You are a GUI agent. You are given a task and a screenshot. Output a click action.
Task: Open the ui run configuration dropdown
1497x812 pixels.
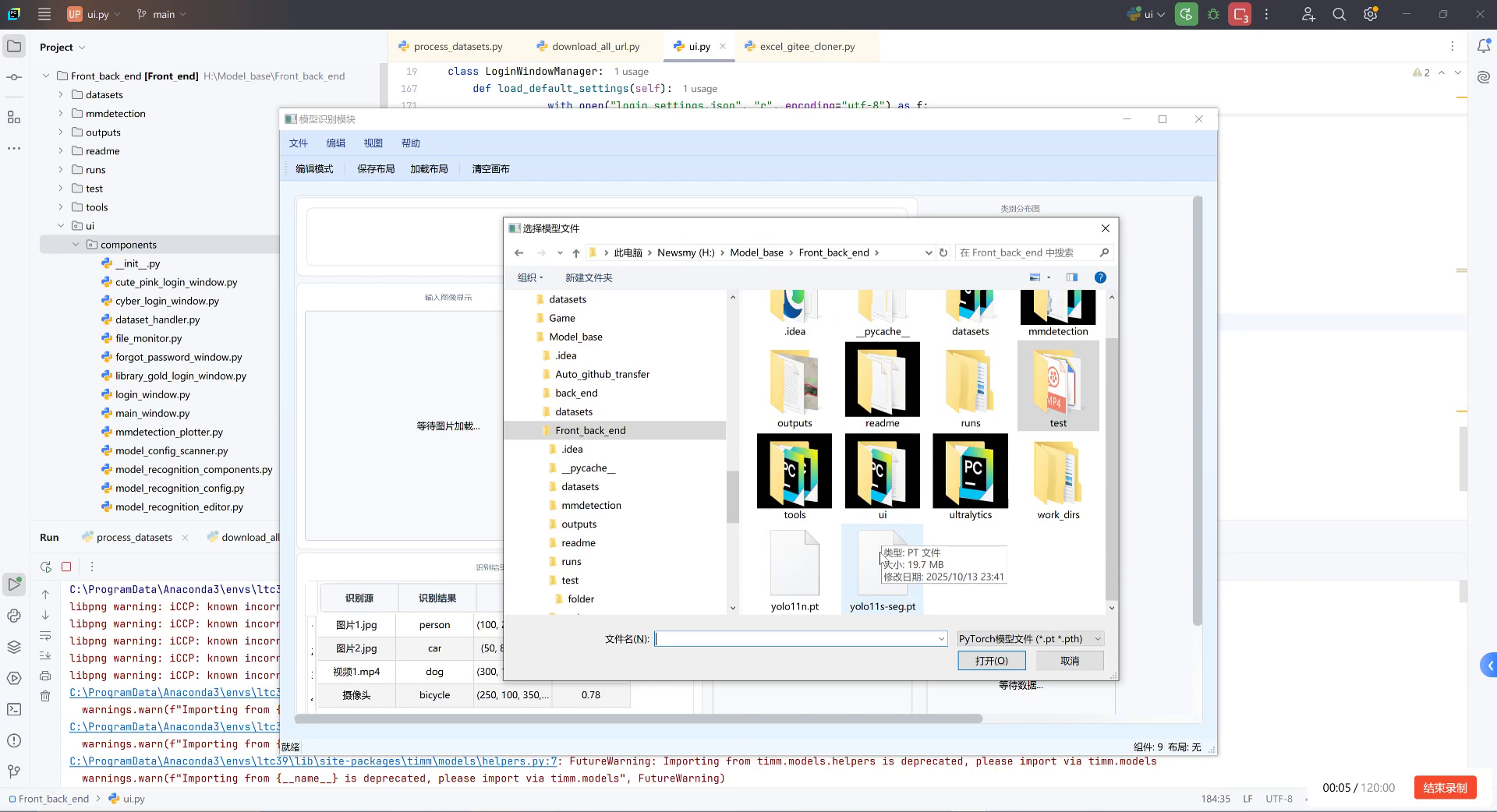(x=1145, y=14)
